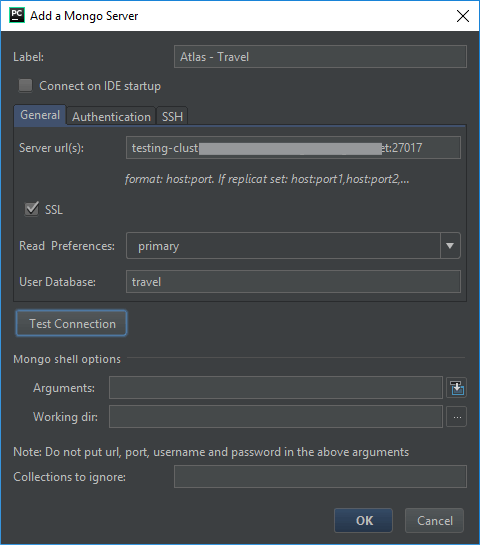The width and height of the screenshot is (480, 545).
Task: Click the Arguments expand field icon
Action: [456, 388]
